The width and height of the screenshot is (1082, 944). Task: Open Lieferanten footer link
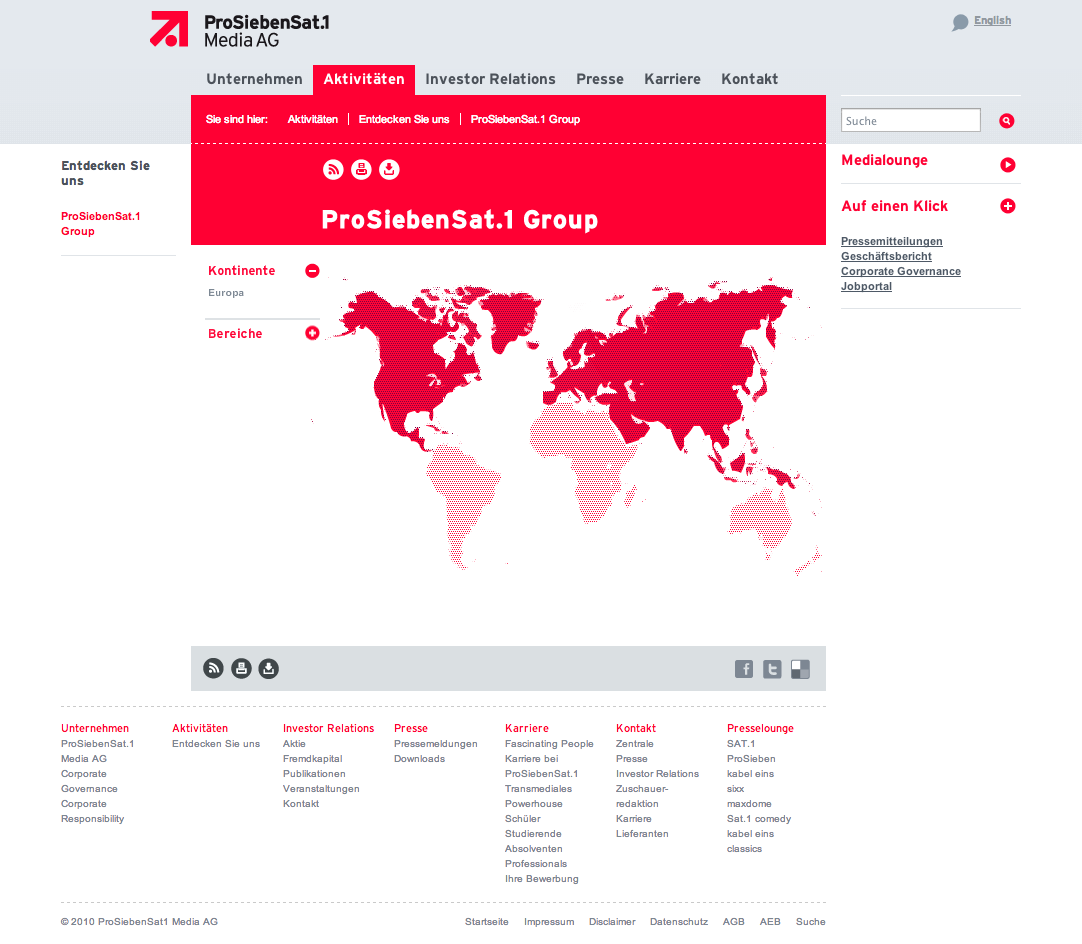coord(642,834)
